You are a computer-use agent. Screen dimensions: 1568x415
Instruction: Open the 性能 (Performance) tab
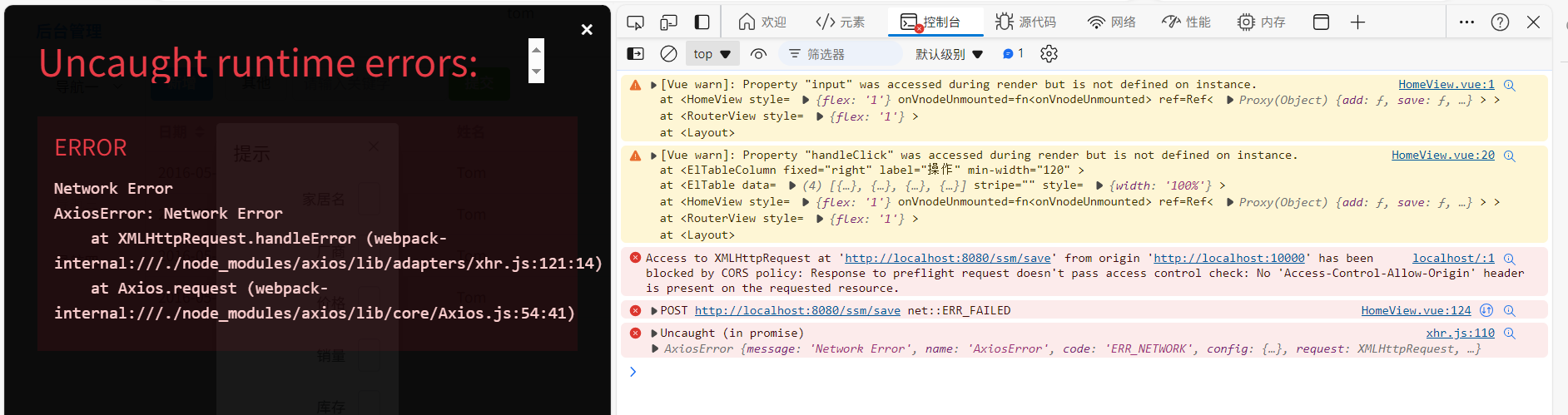1186,22
